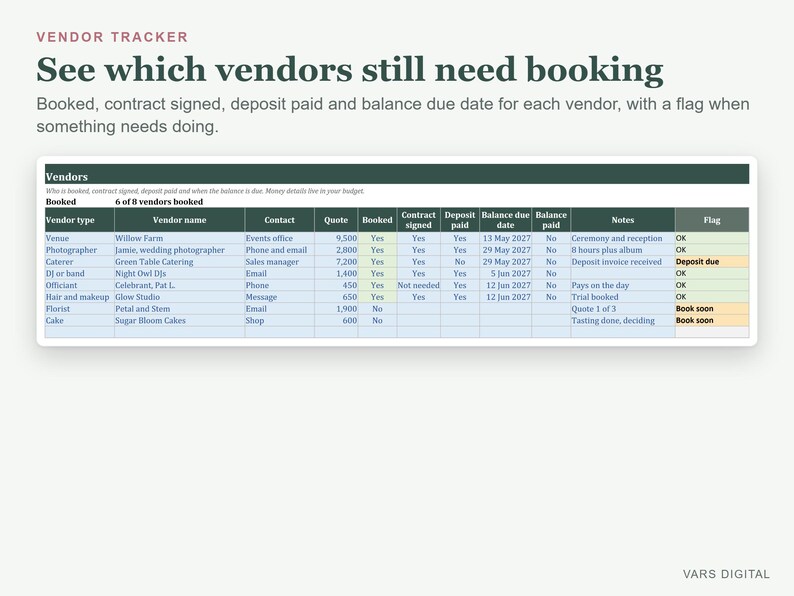Image resolution: width=794 pixels, height=596 pixels.
Task: Select the 'Message' contact cell
Action: point(280,297)
